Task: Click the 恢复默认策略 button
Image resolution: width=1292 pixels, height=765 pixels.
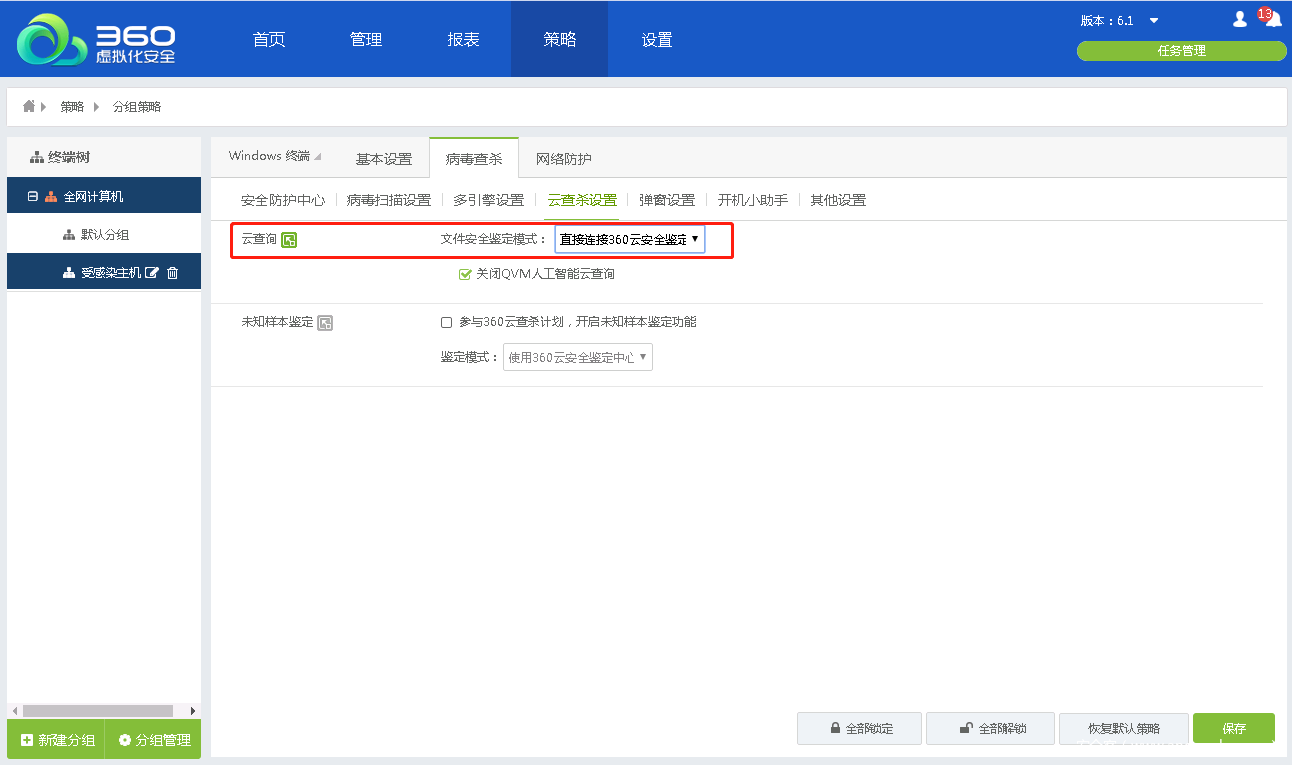Action: click(1123, 728)
